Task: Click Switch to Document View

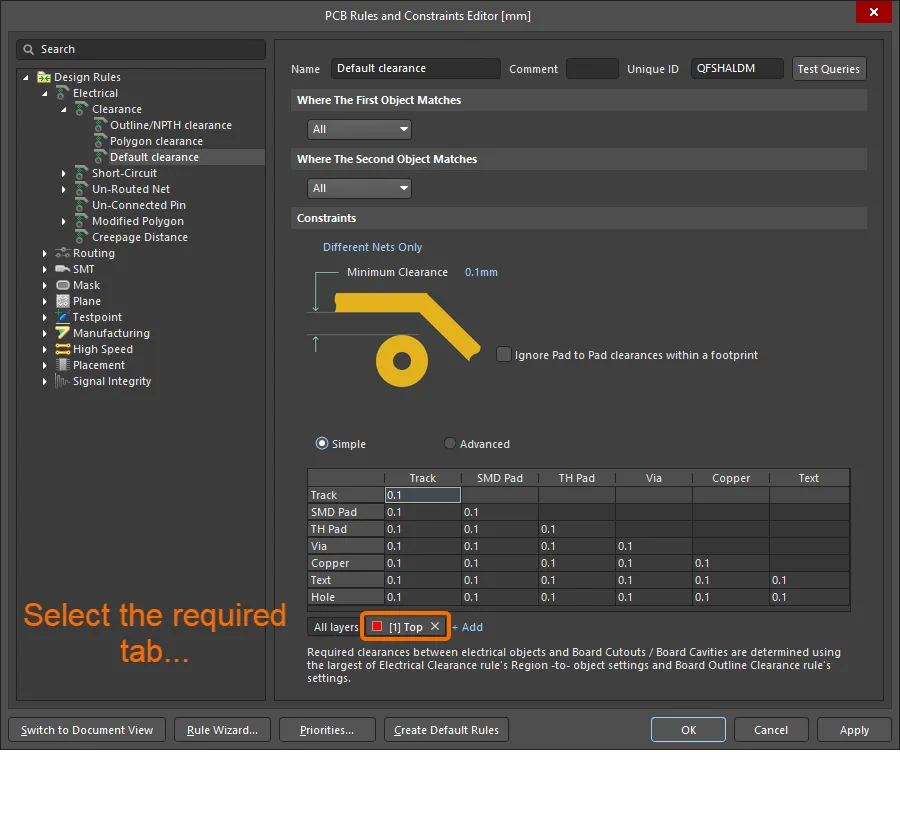Action: coord(87,730)
